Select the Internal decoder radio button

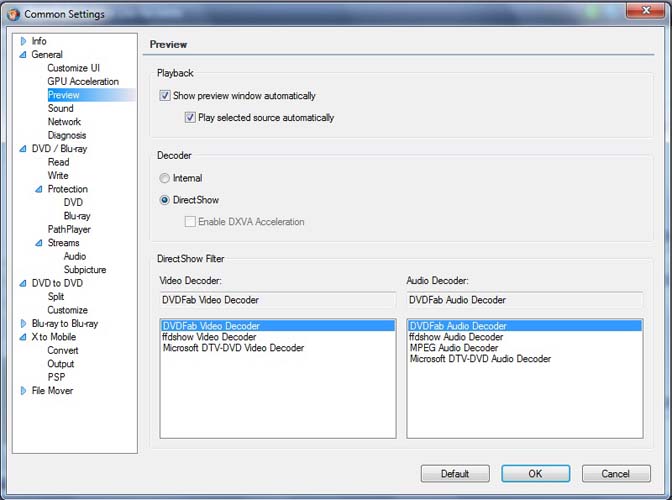pyautogui.click(x=165, y=178)
